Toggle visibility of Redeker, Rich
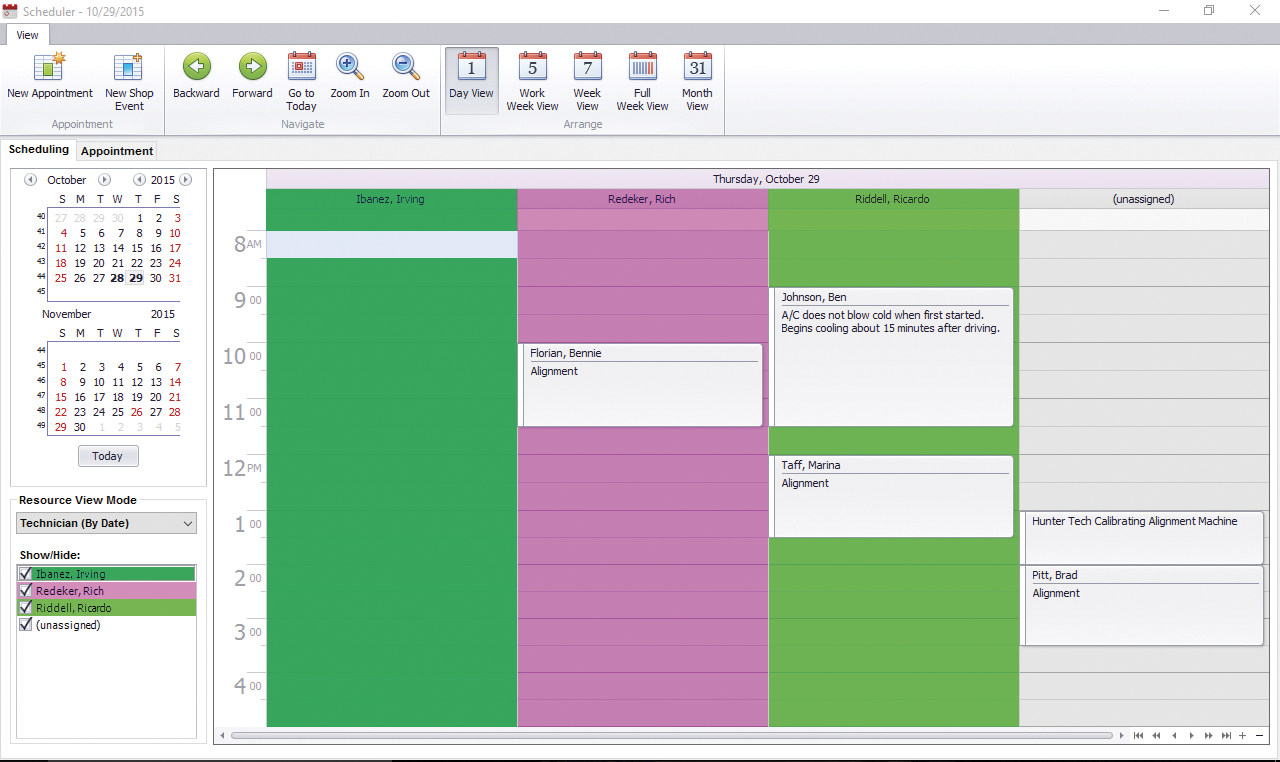The image size is (1280, 762). point(25,590)
